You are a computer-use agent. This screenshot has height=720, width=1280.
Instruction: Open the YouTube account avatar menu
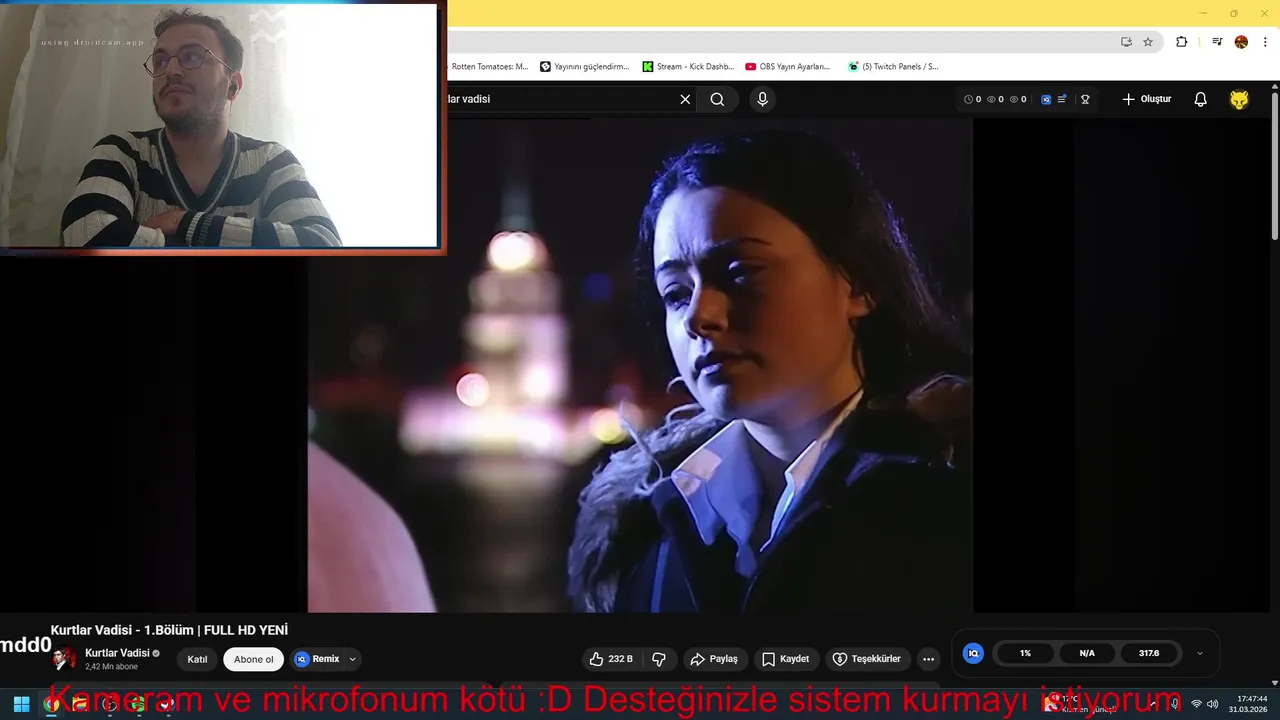[1239, 99]
